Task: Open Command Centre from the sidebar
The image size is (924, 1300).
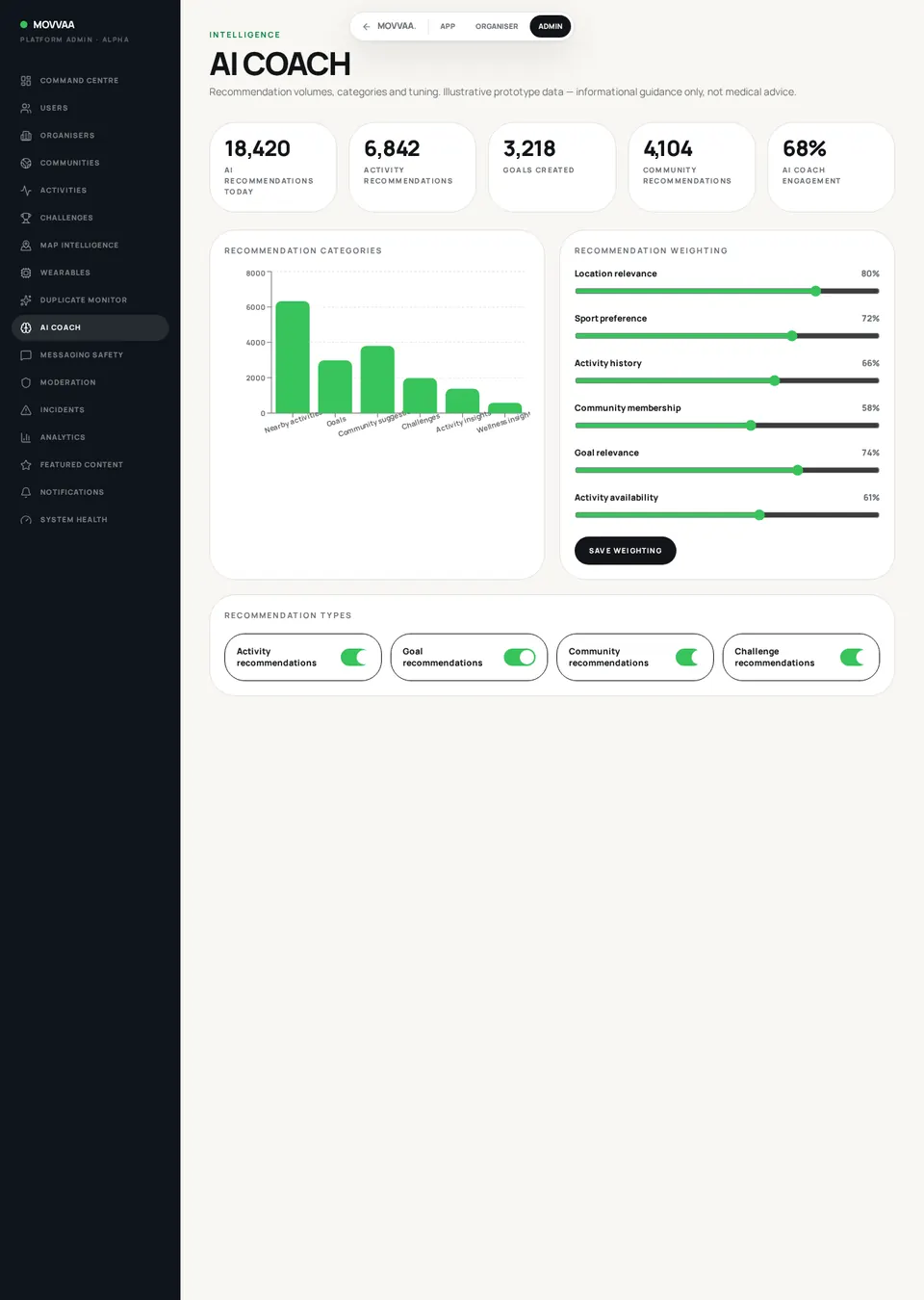Action: (90, 81)
